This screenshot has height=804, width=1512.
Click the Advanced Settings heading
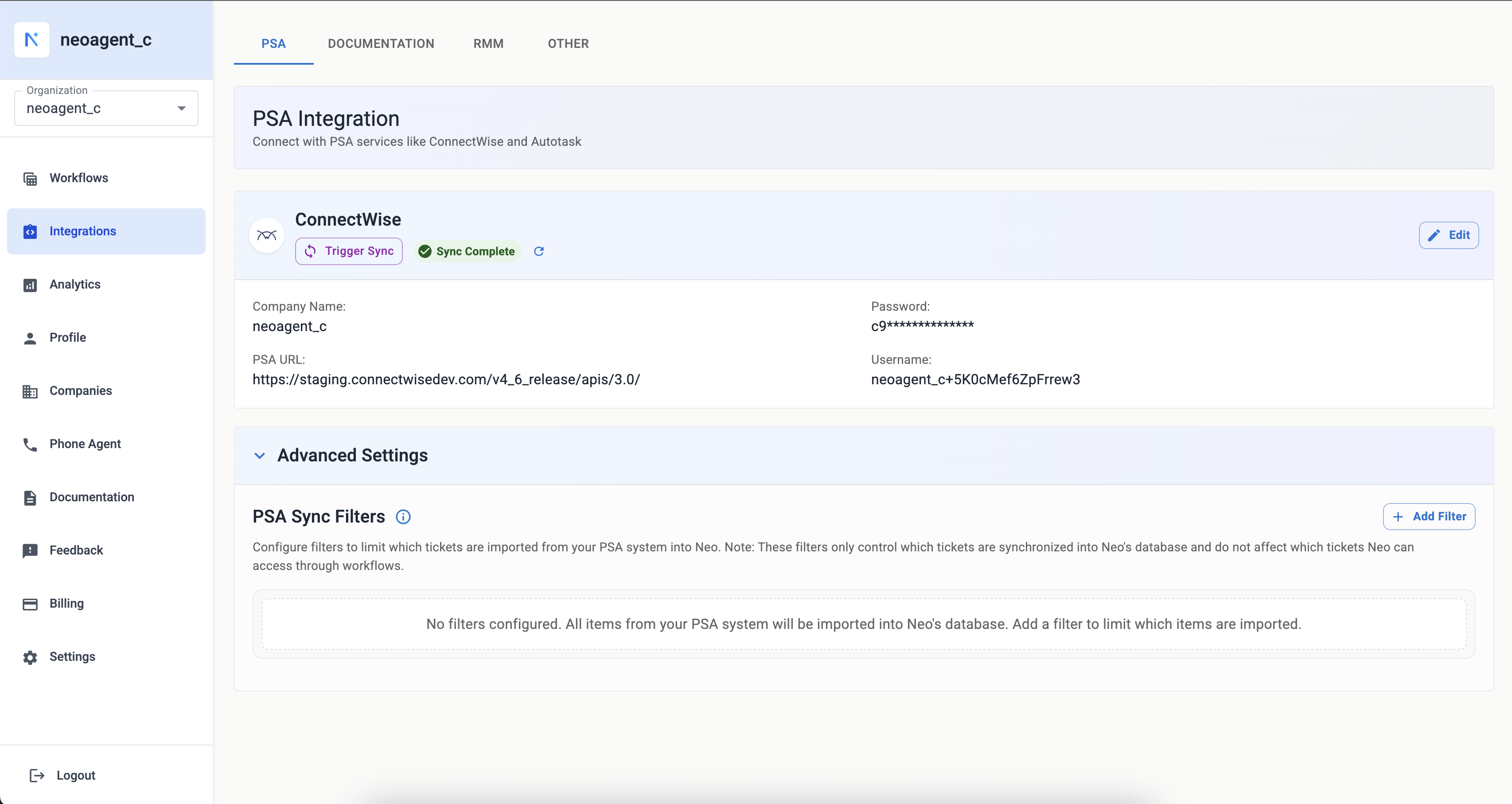click(x=352, y=455)
